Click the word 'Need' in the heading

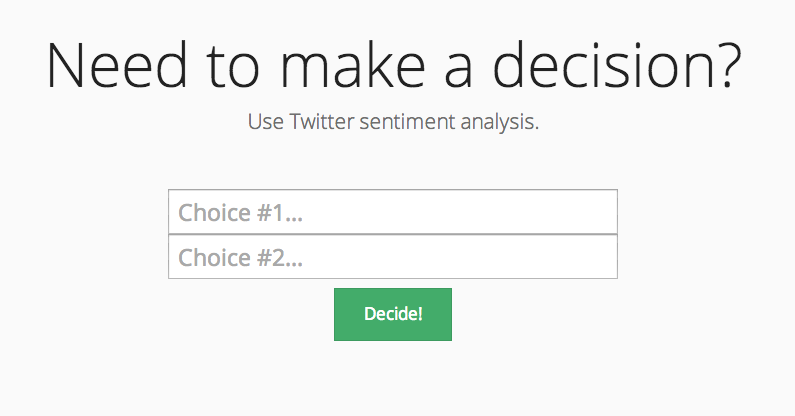coord(117,66)
